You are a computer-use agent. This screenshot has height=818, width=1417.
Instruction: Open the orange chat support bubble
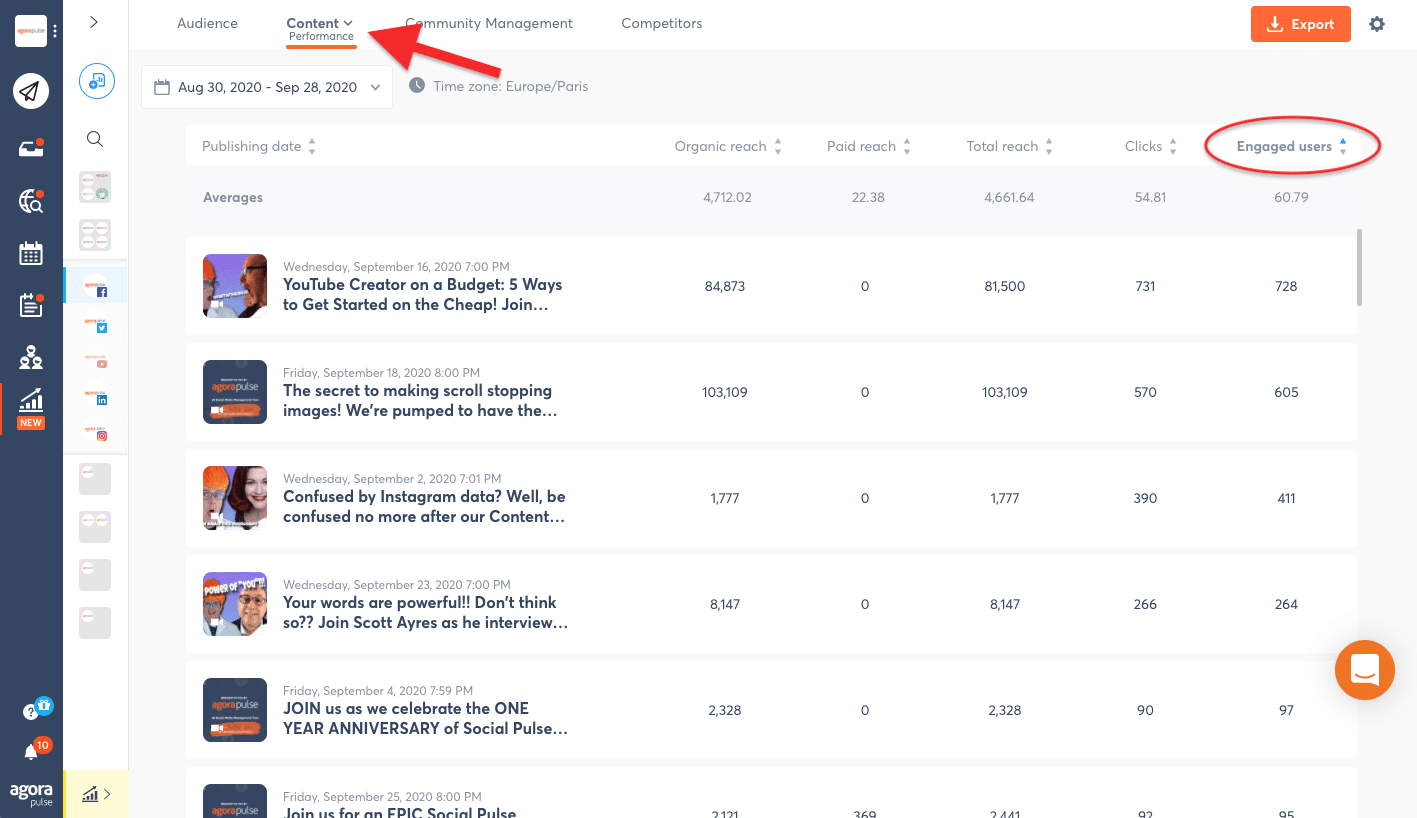1364,669
